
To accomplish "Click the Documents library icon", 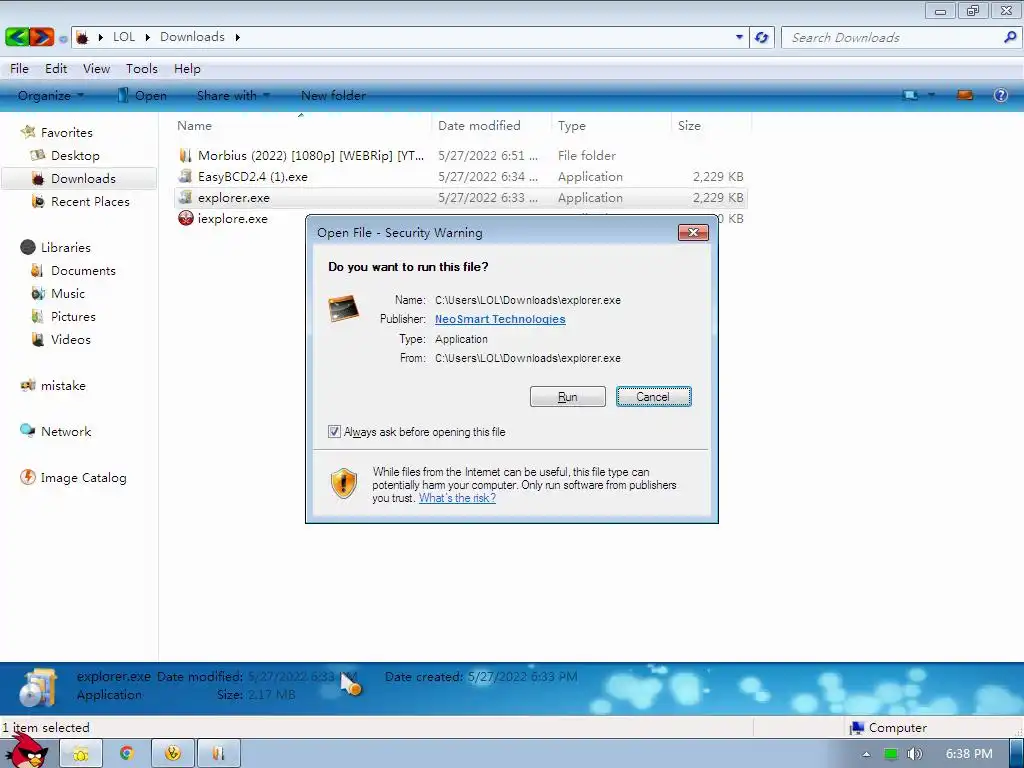I will pyautogui.click(x=37, y=270).
